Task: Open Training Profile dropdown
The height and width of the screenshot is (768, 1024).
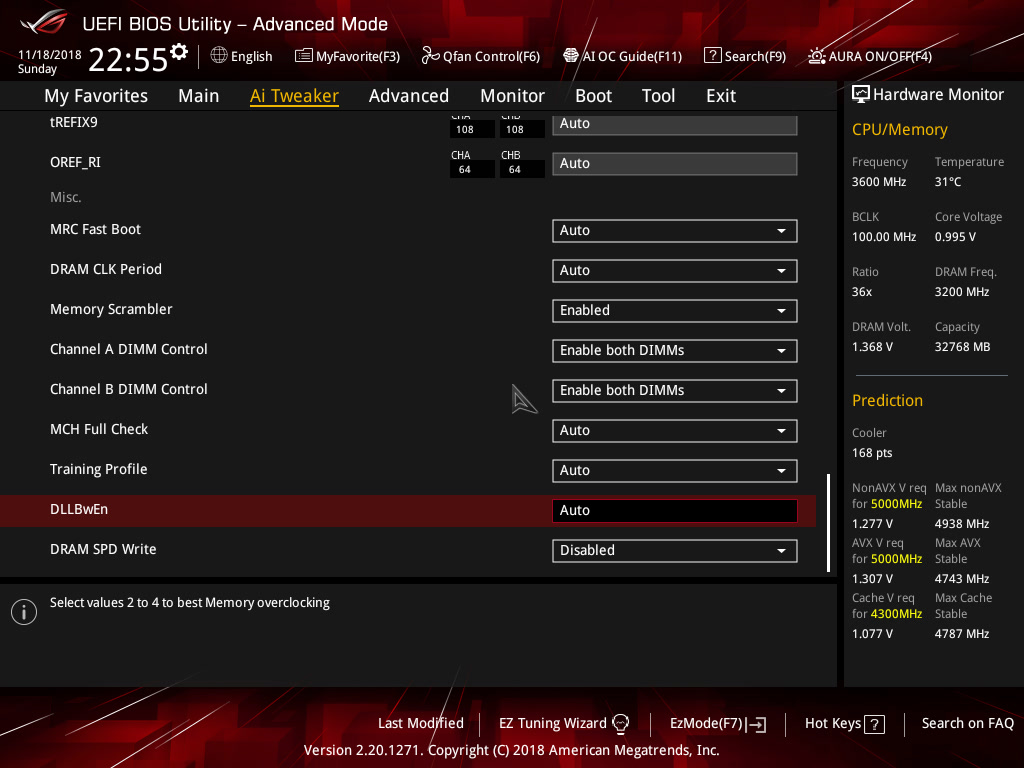Action: 675,471
